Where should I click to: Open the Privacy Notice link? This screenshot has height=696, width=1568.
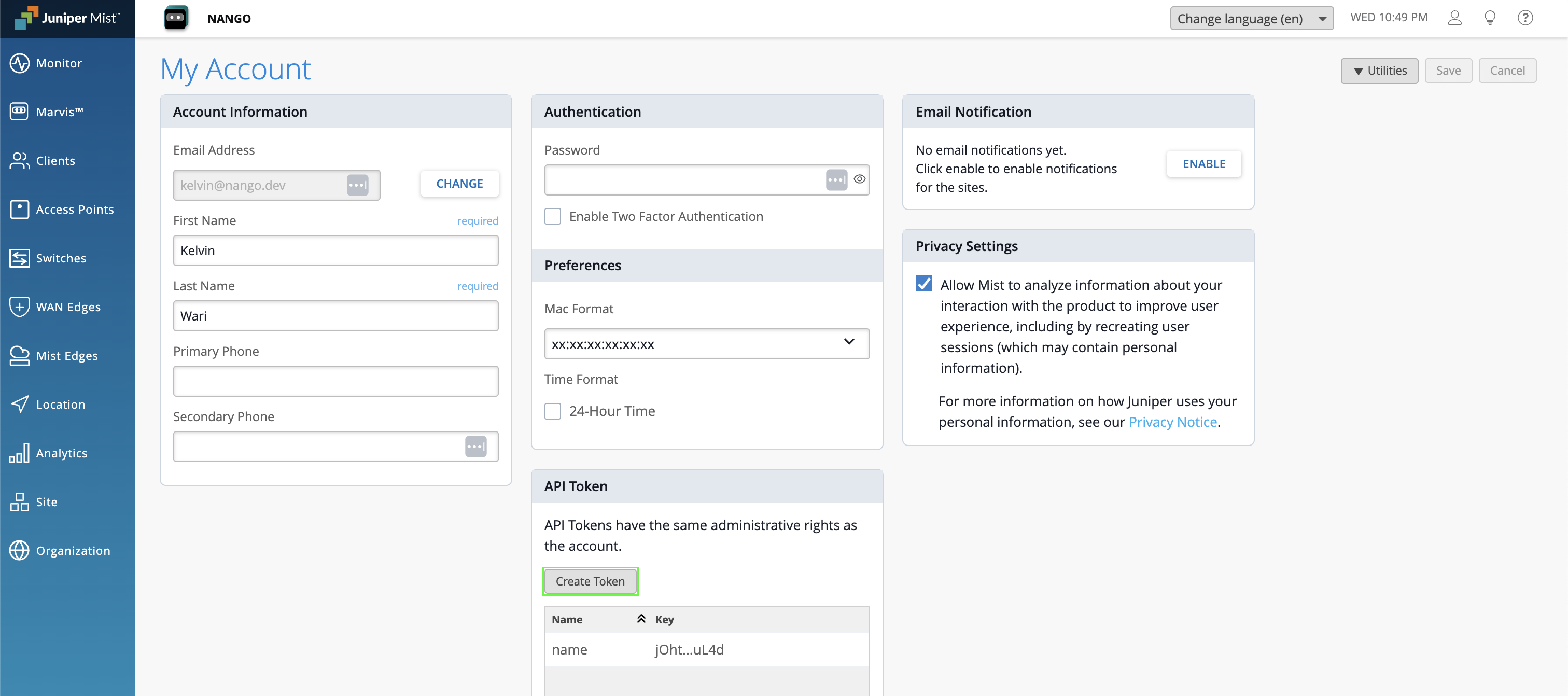[1172, 421]
